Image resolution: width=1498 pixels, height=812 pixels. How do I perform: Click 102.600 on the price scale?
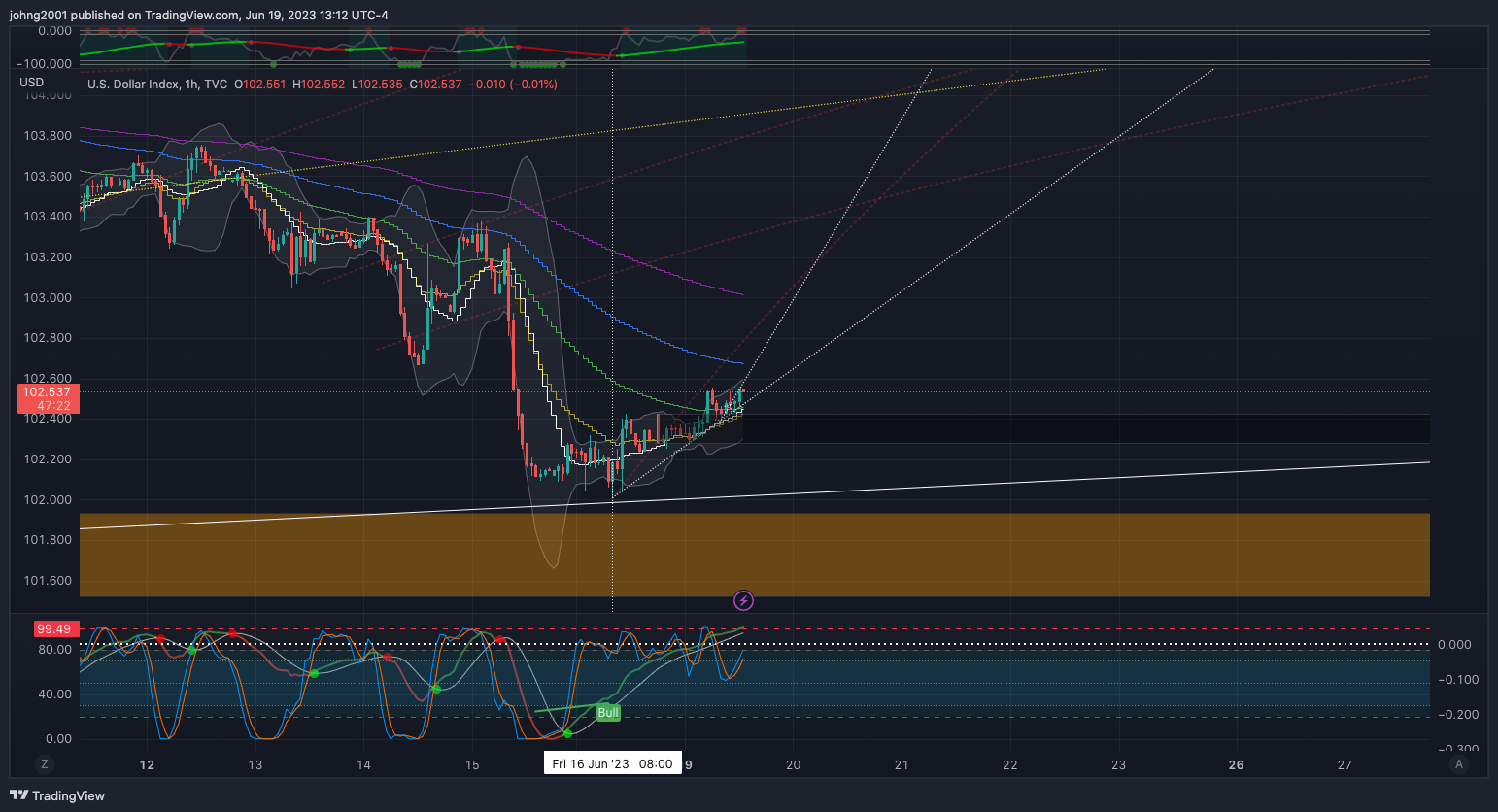[48, 379]
